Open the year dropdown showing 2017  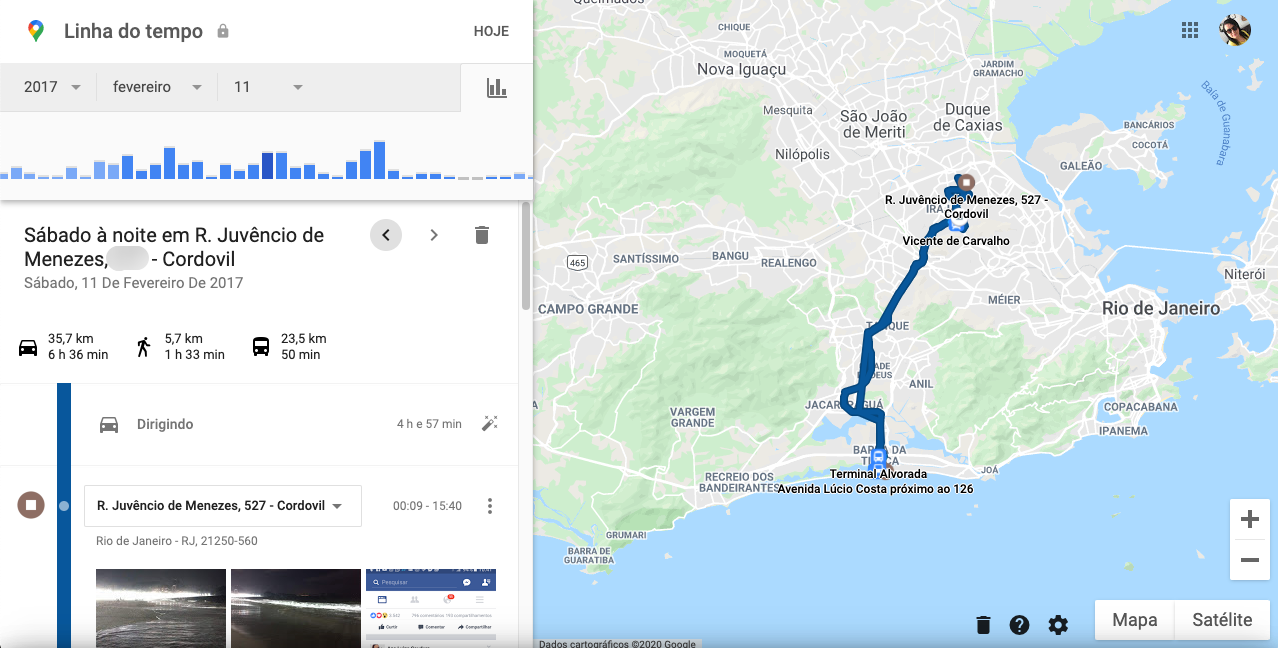pyautogui.click(x=52, y=87)
